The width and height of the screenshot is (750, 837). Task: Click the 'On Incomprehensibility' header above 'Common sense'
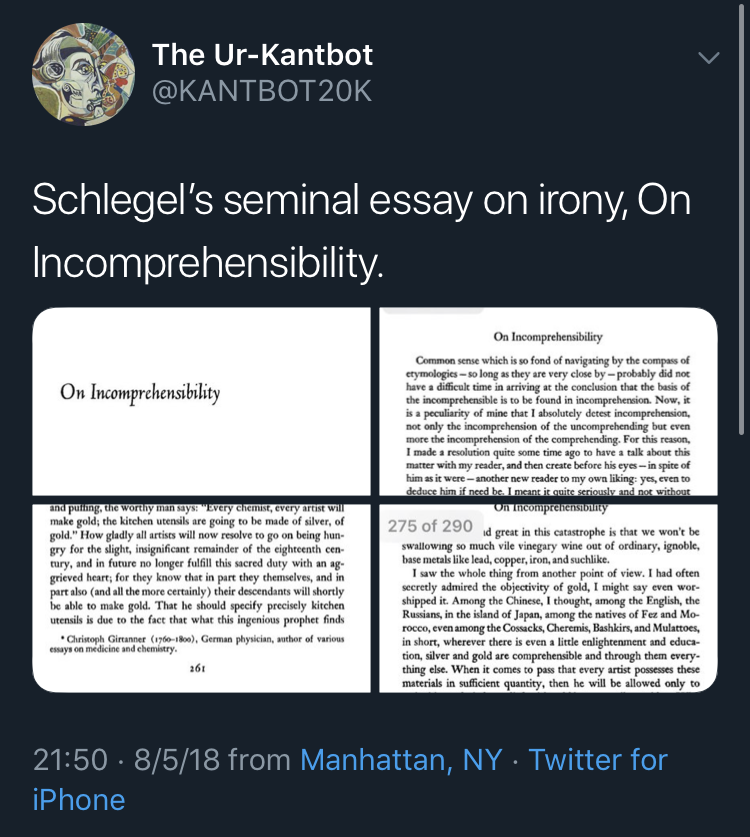pyautogui.click(x=548, y=337)
